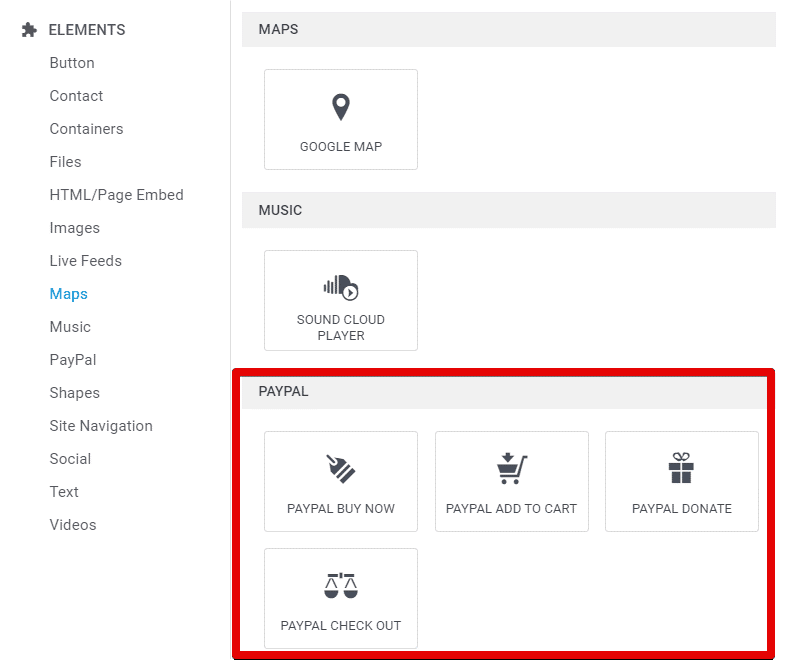The height and width of the screenshot is (663, 785).
Task: Select Containers in the elements list
Action: 86,129
